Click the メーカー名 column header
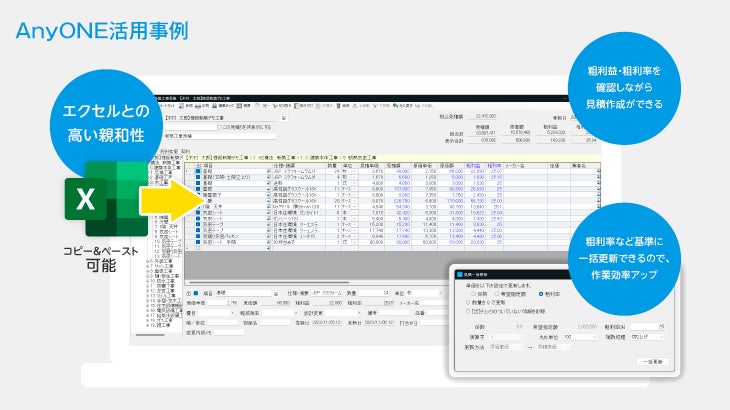The height and width of the screenshot is (410, 730). (x=525, y=166)
